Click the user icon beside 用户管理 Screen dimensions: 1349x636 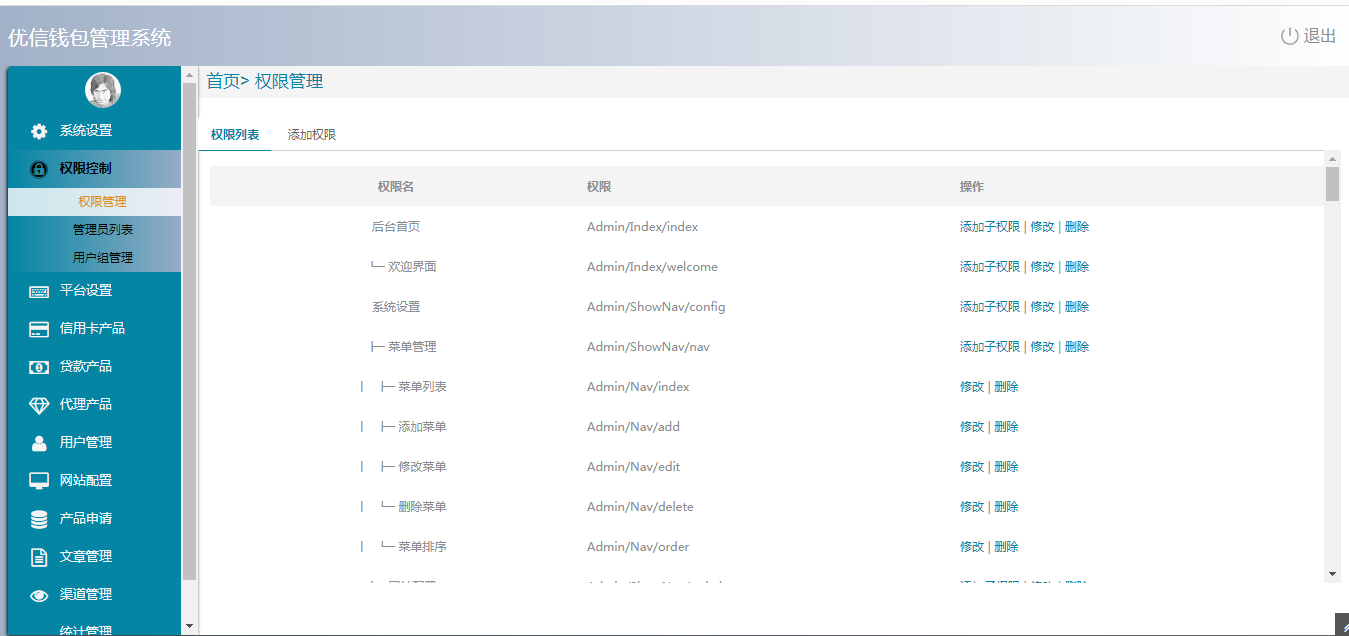click(x=39, y=443)
